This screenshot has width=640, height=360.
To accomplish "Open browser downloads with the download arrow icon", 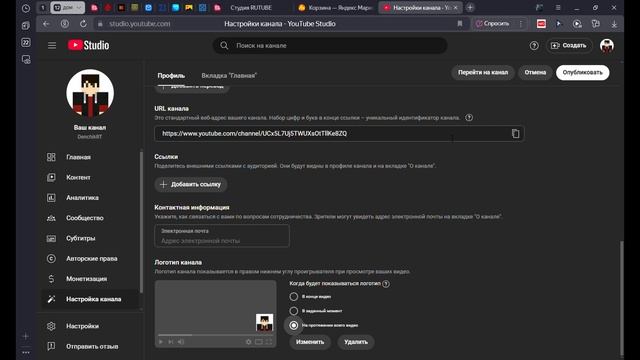I will click(614, 24).
